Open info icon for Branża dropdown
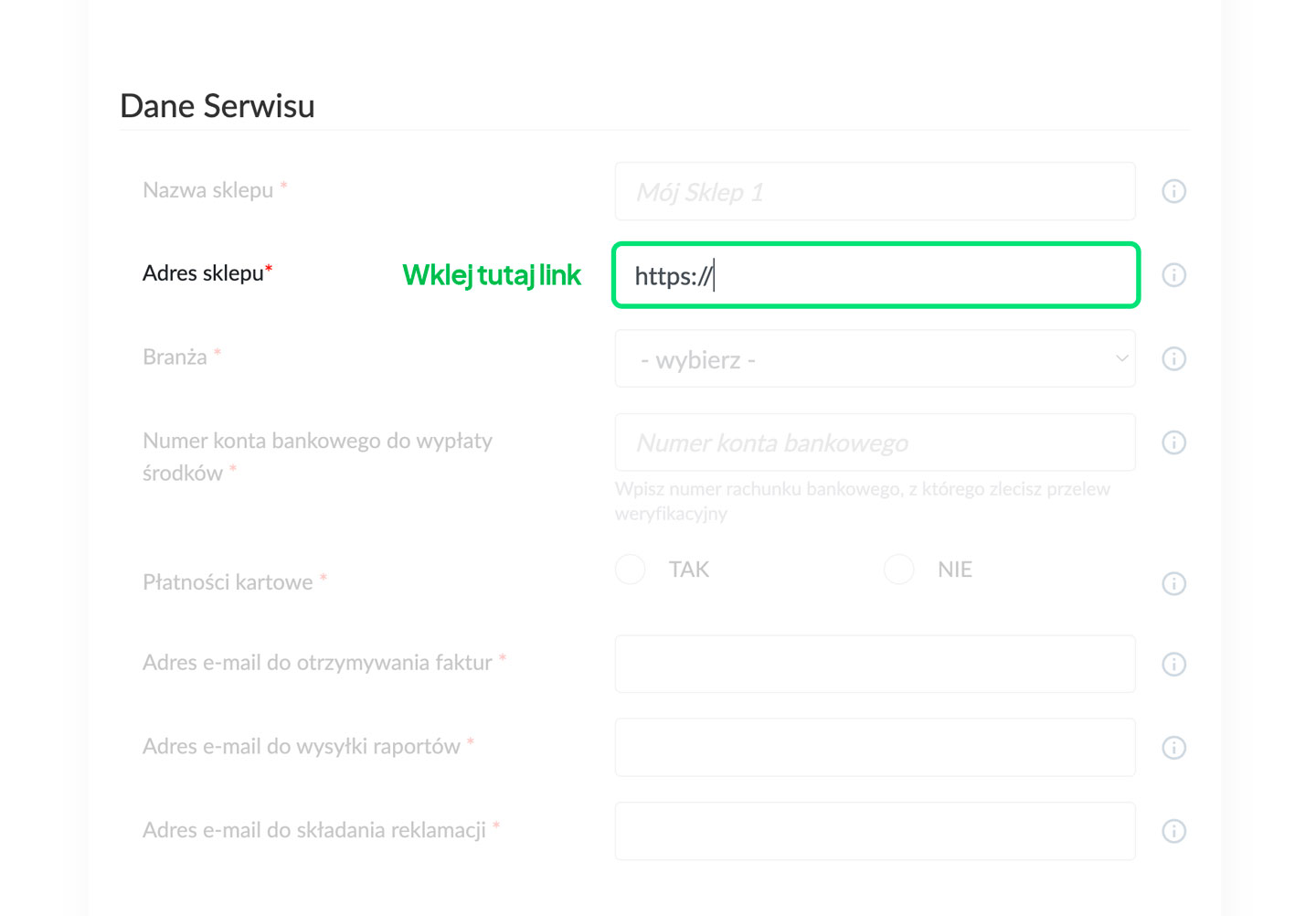The image size is (1316, 916). click(1173, 358)
